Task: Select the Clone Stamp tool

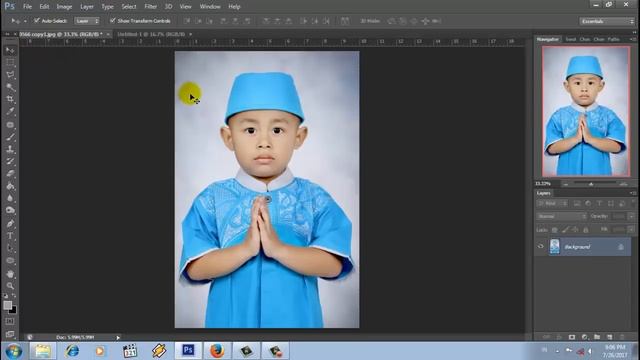Action: (x=10, y=149)
